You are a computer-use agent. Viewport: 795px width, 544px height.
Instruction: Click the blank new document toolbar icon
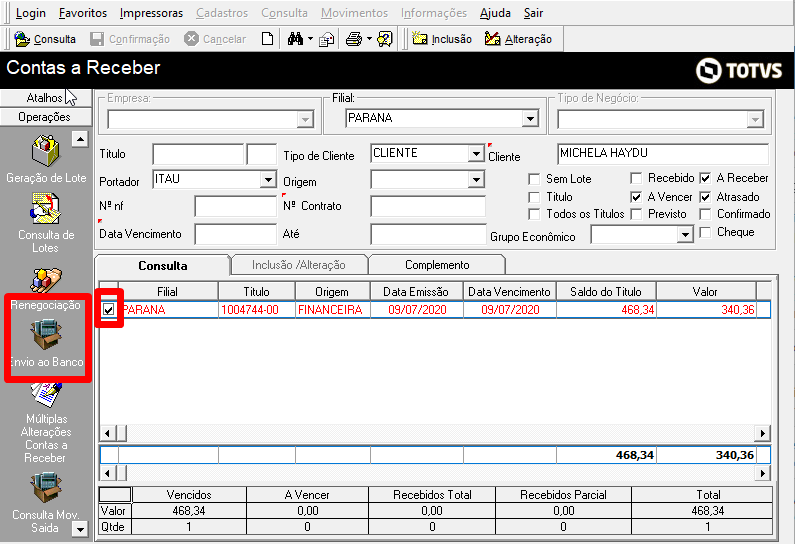(x=267, y=39)
